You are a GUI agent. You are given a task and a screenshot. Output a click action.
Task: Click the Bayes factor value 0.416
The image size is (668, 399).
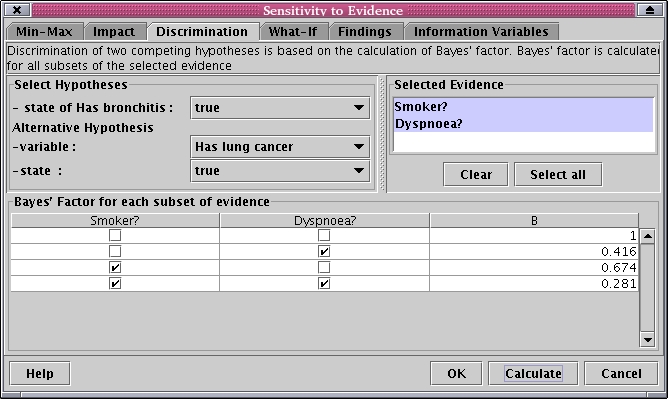(619, 252)
